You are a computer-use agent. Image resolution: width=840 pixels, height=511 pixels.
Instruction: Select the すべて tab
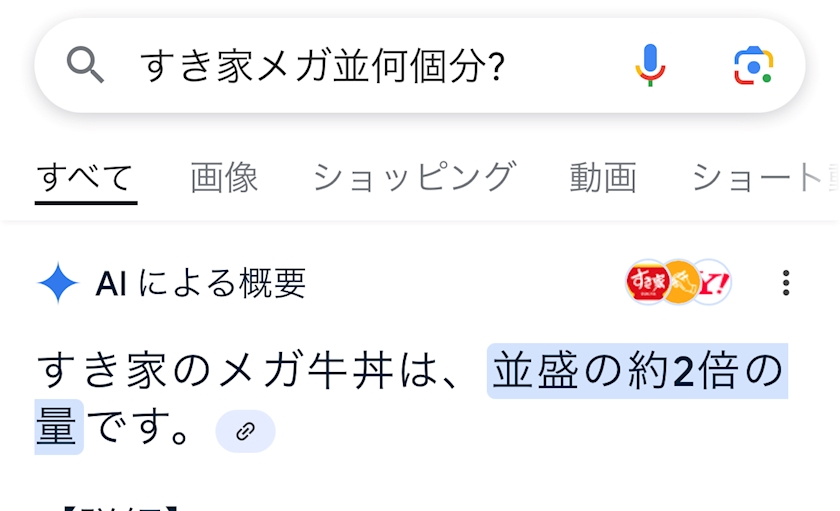coord(85,178)
